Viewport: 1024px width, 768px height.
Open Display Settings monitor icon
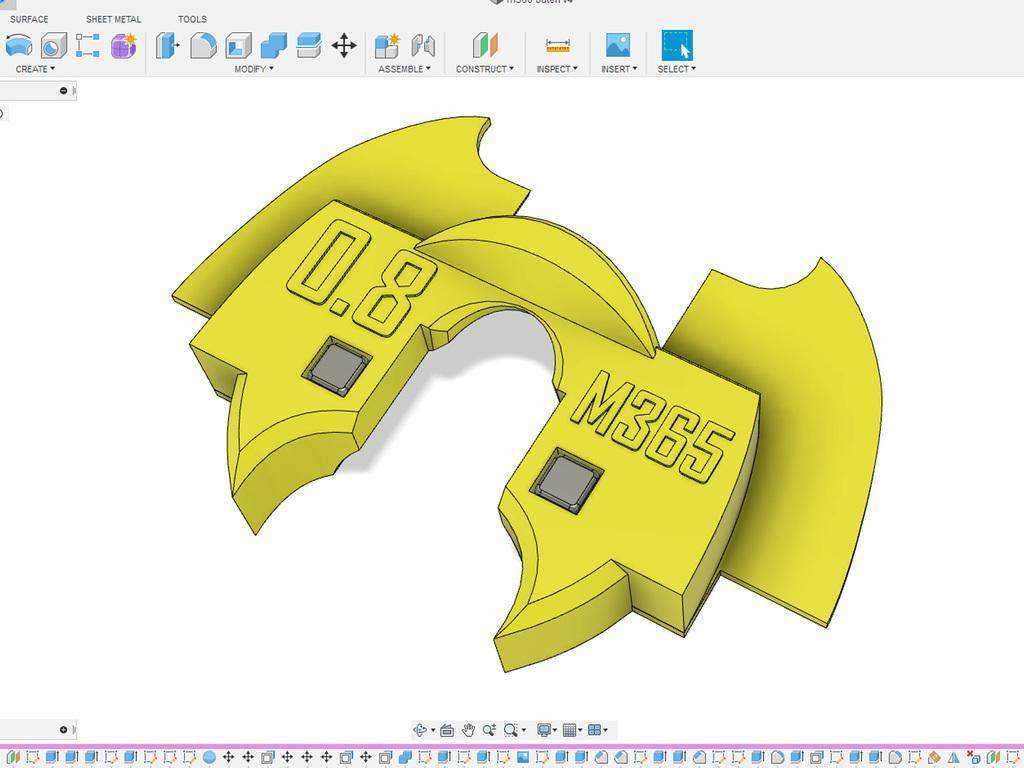[543, 729]
